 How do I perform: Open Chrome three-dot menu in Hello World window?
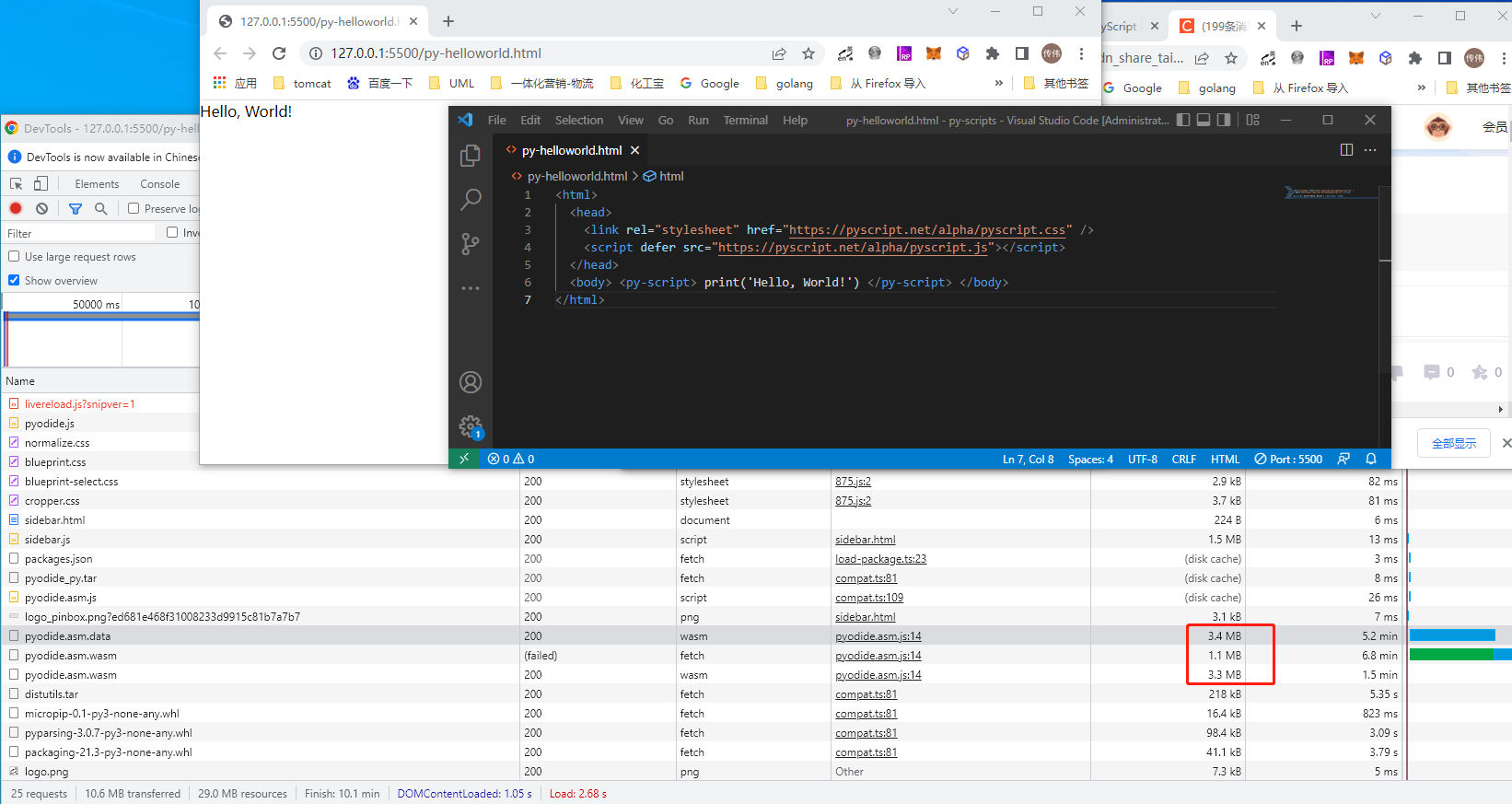pos(1082,53)
